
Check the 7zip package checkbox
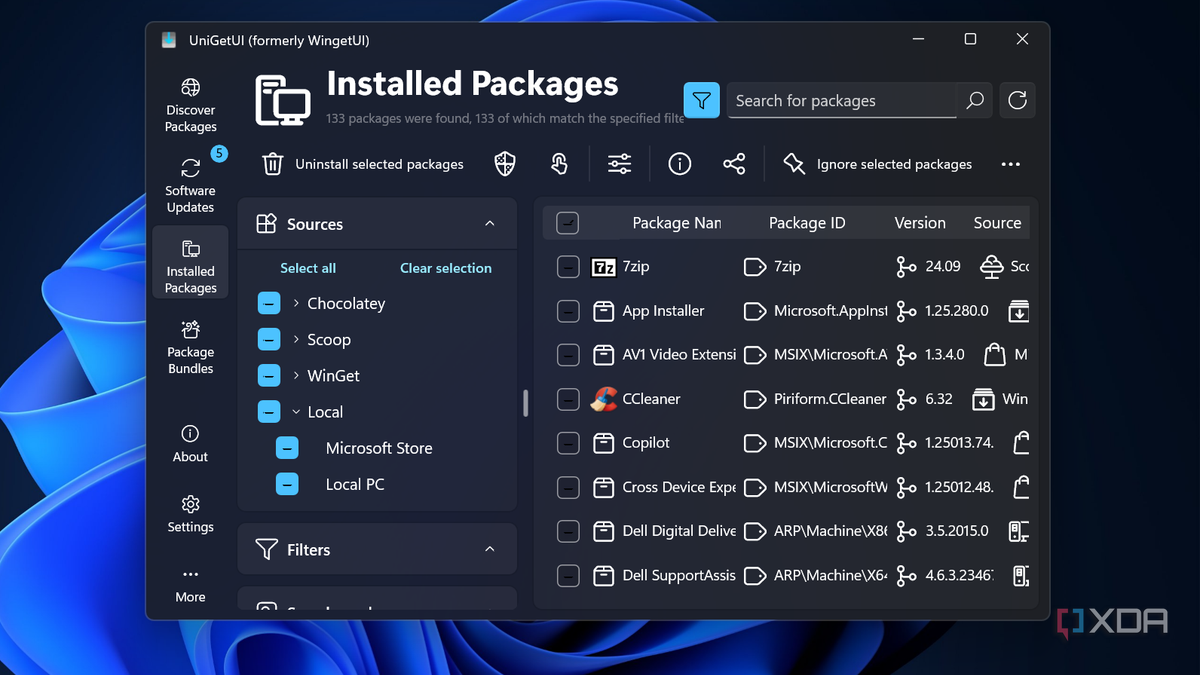tap(568, 267)
